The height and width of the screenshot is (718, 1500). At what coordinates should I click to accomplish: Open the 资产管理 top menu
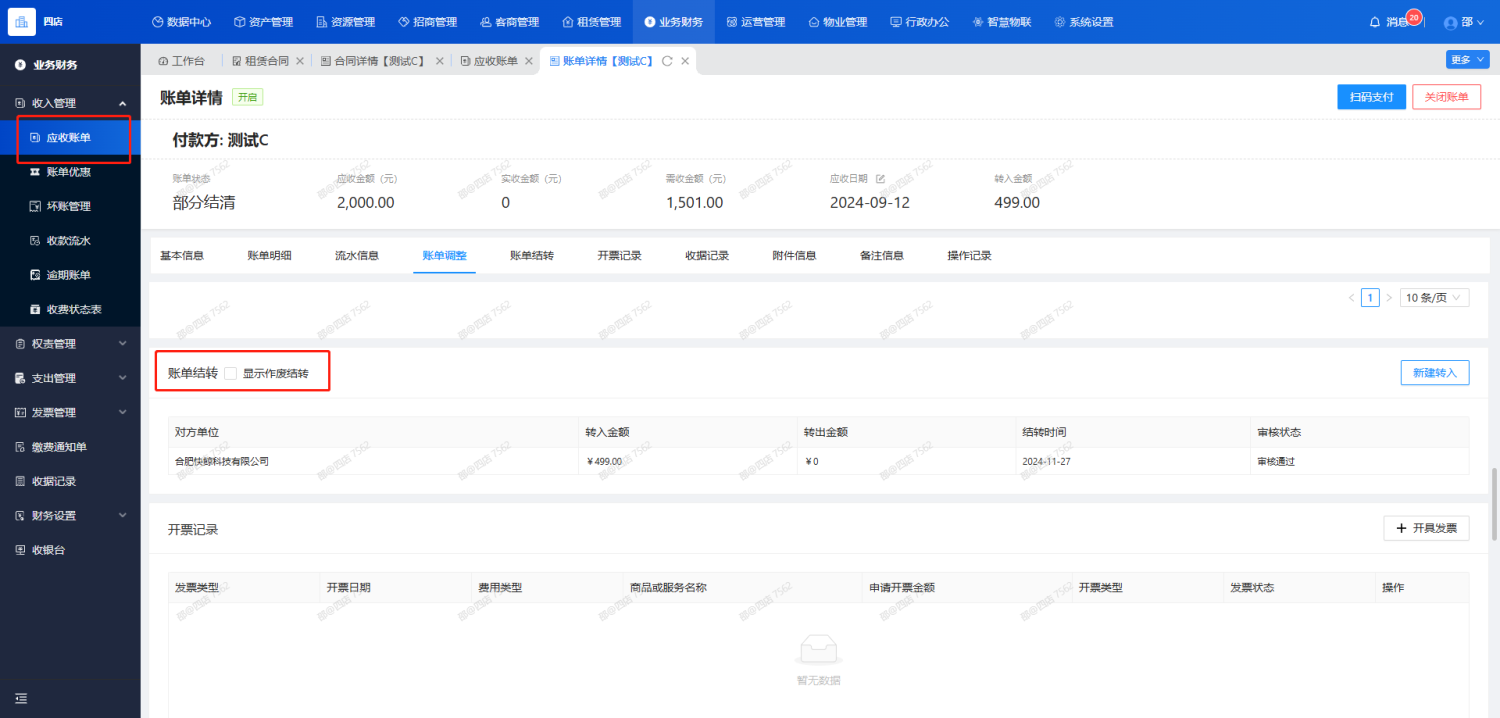(263, 22)
